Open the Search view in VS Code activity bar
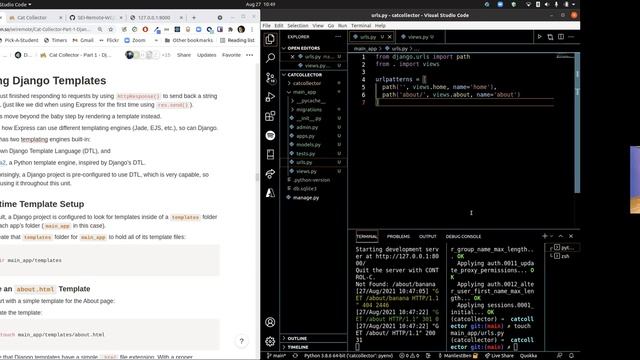Image resolution: width=640 pixels, height=360 pixels. (270, 58)
